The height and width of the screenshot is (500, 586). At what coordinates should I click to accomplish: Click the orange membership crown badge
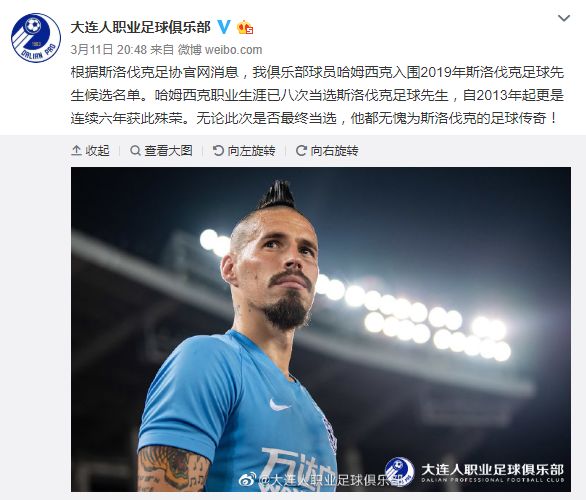245,27
